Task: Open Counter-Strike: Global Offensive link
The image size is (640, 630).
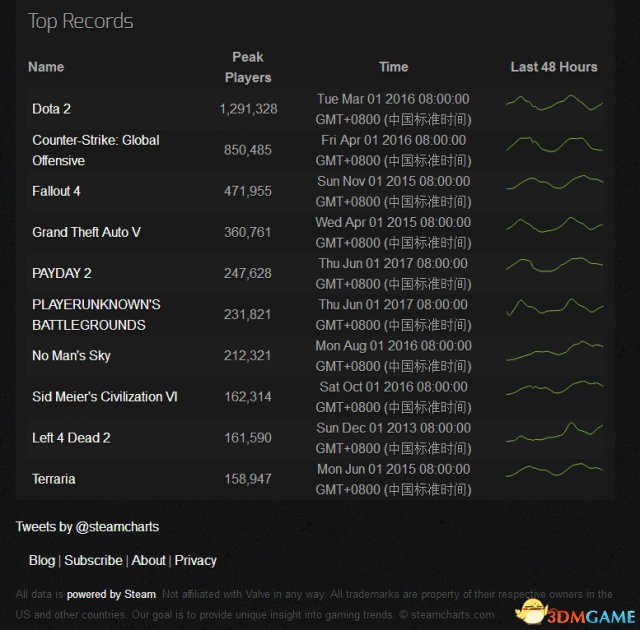Action: pos(96,150)
